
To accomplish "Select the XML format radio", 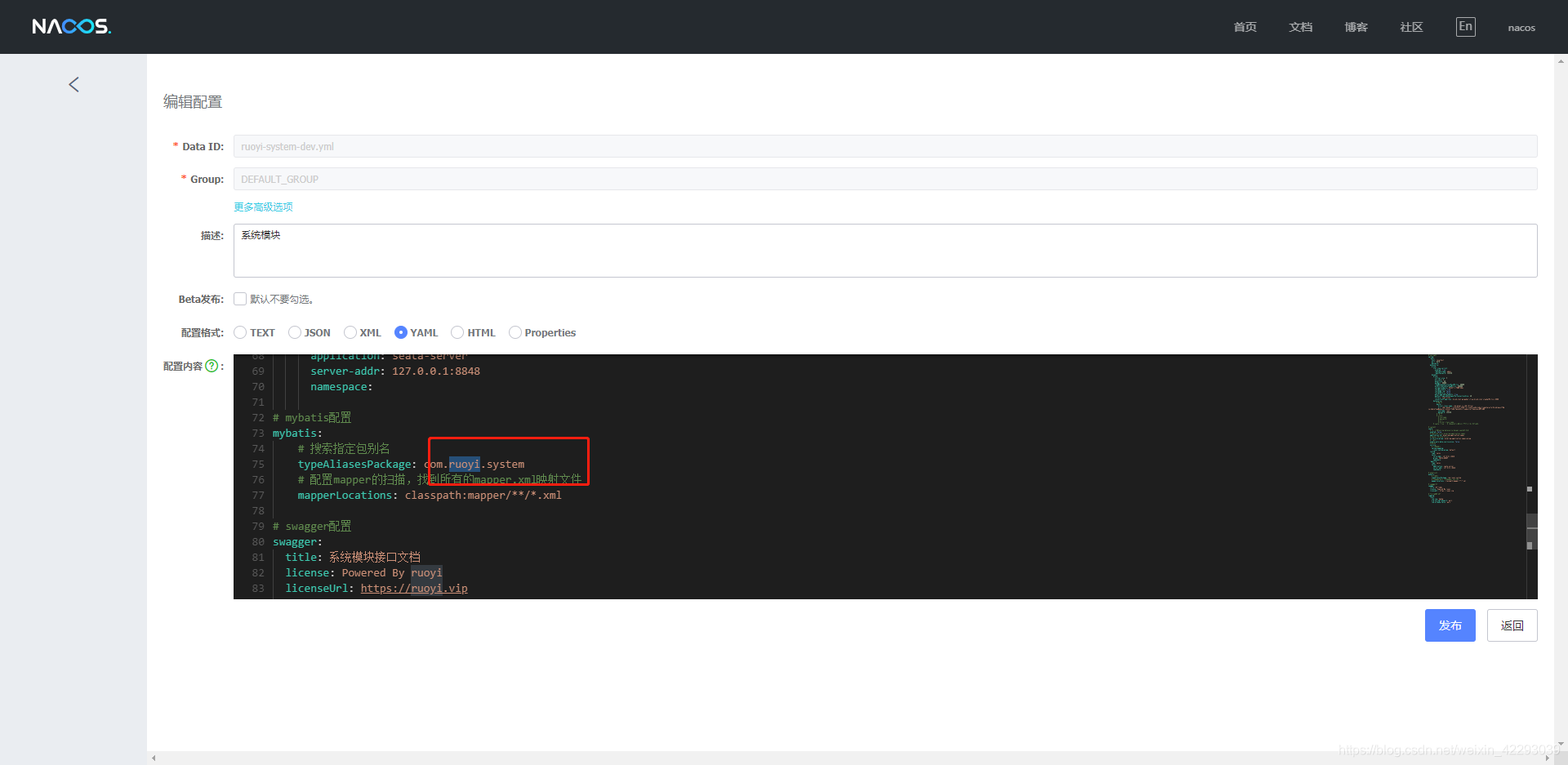I will [x=350, y=332].
